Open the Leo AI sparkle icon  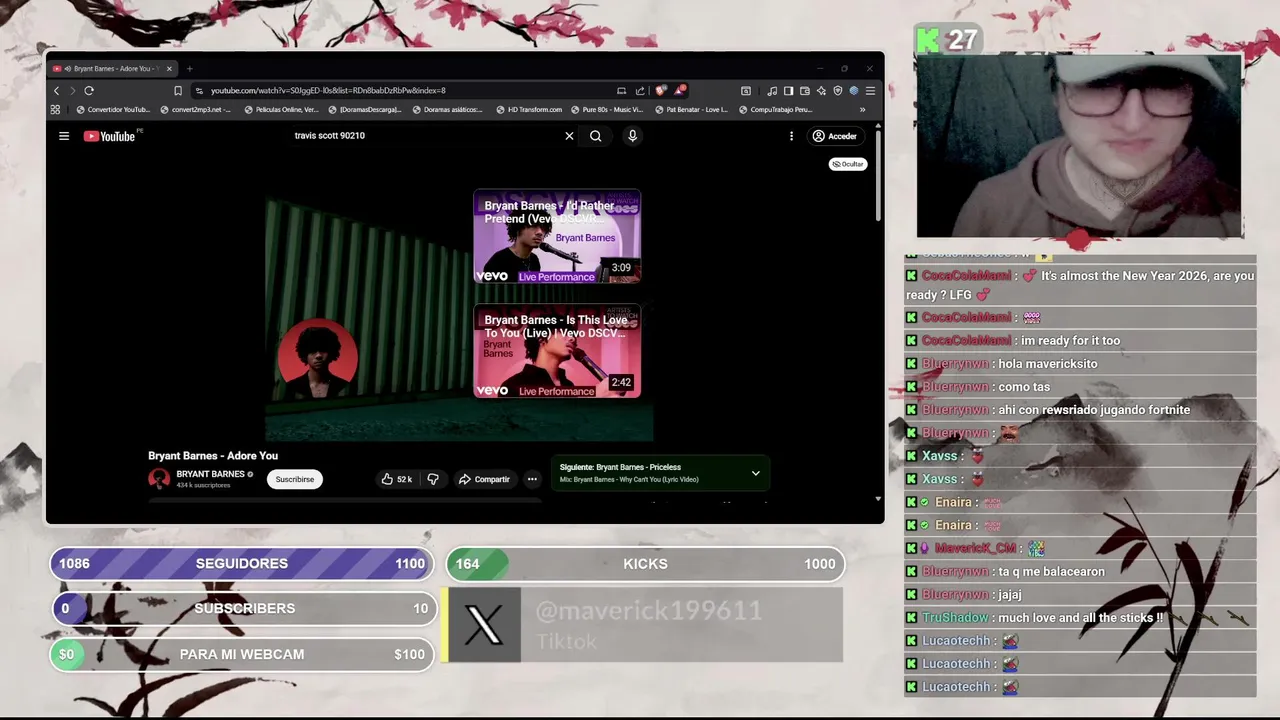pyautogui.click(x=821, y=90)
